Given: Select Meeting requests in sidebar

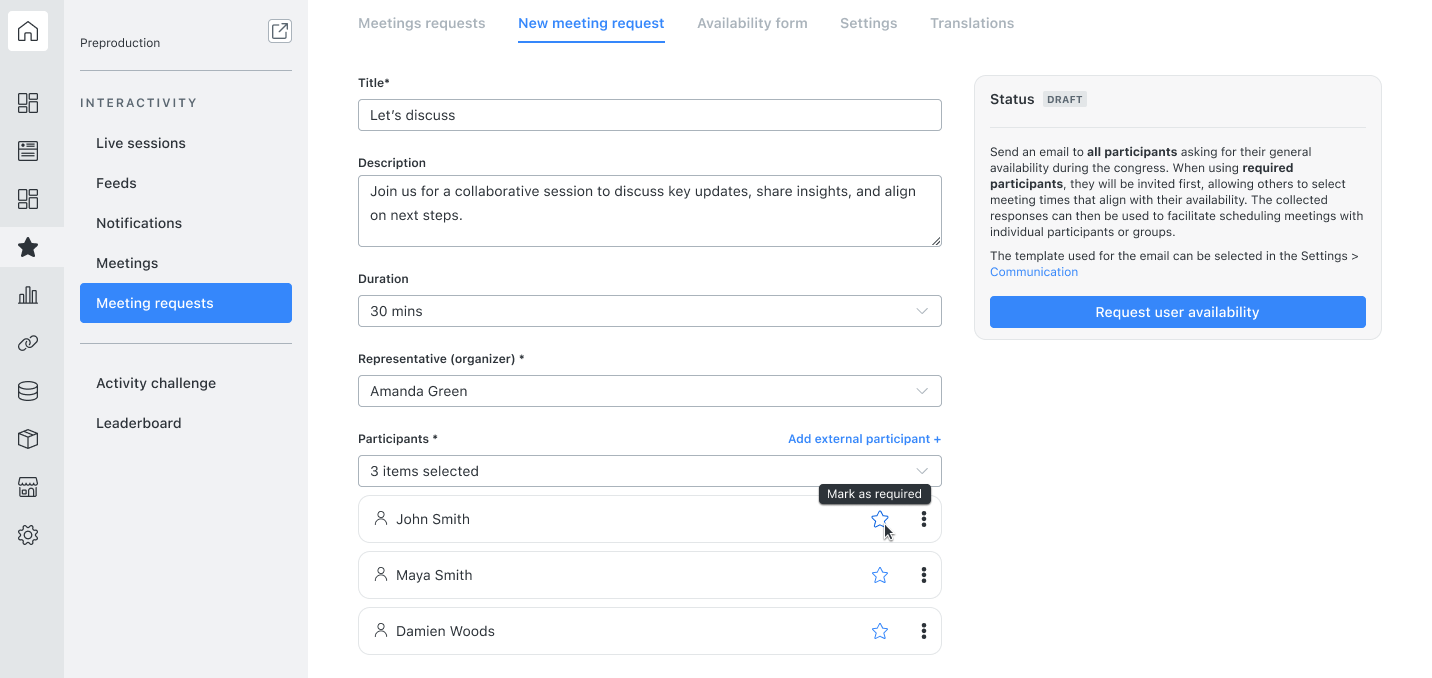Looking at the screenshot, I should tap(186, 303).
